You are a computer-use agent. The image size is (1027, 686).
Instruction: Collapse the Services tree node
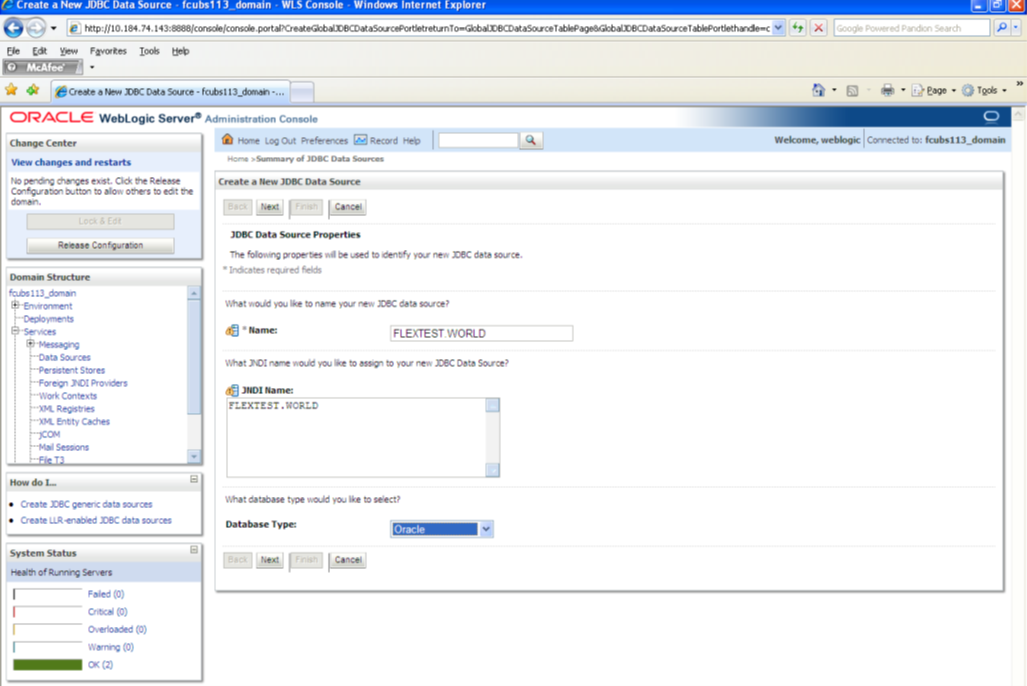[15, 331]
